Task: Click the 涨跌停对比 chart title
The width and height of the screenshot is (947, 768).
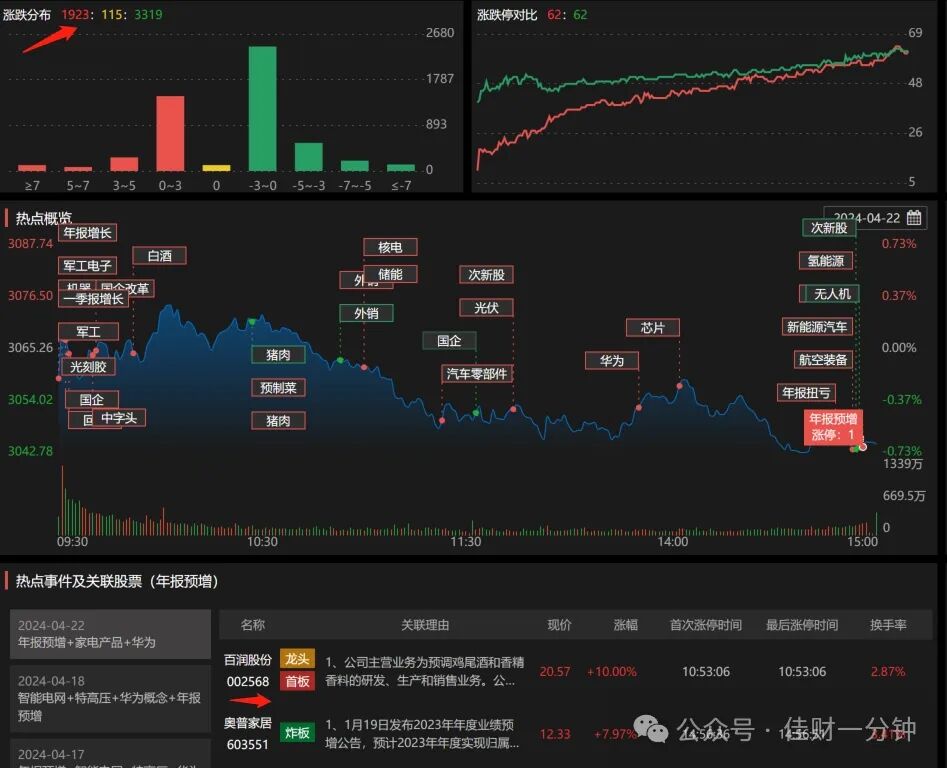Action: click(507, 14)
